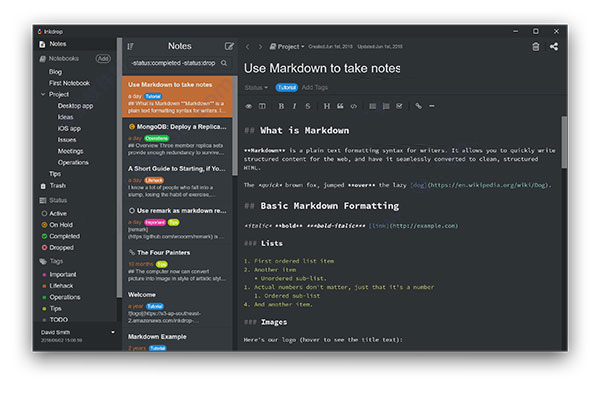Open the Markdown Example note
Viewport: 600px width, 400px height.
click(x=177, y=340)
